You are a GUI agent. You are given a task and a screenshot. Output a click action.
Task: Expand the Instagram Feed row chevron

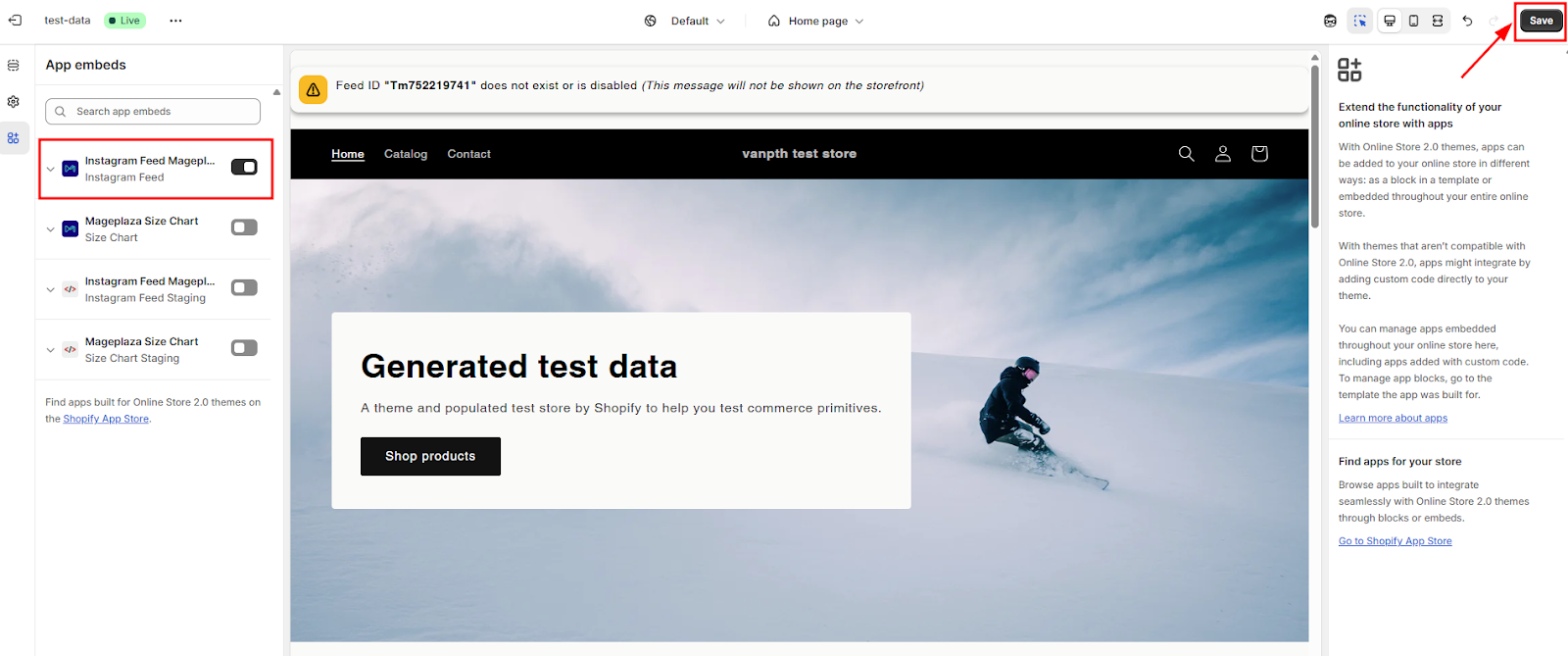tap(51, 169)
